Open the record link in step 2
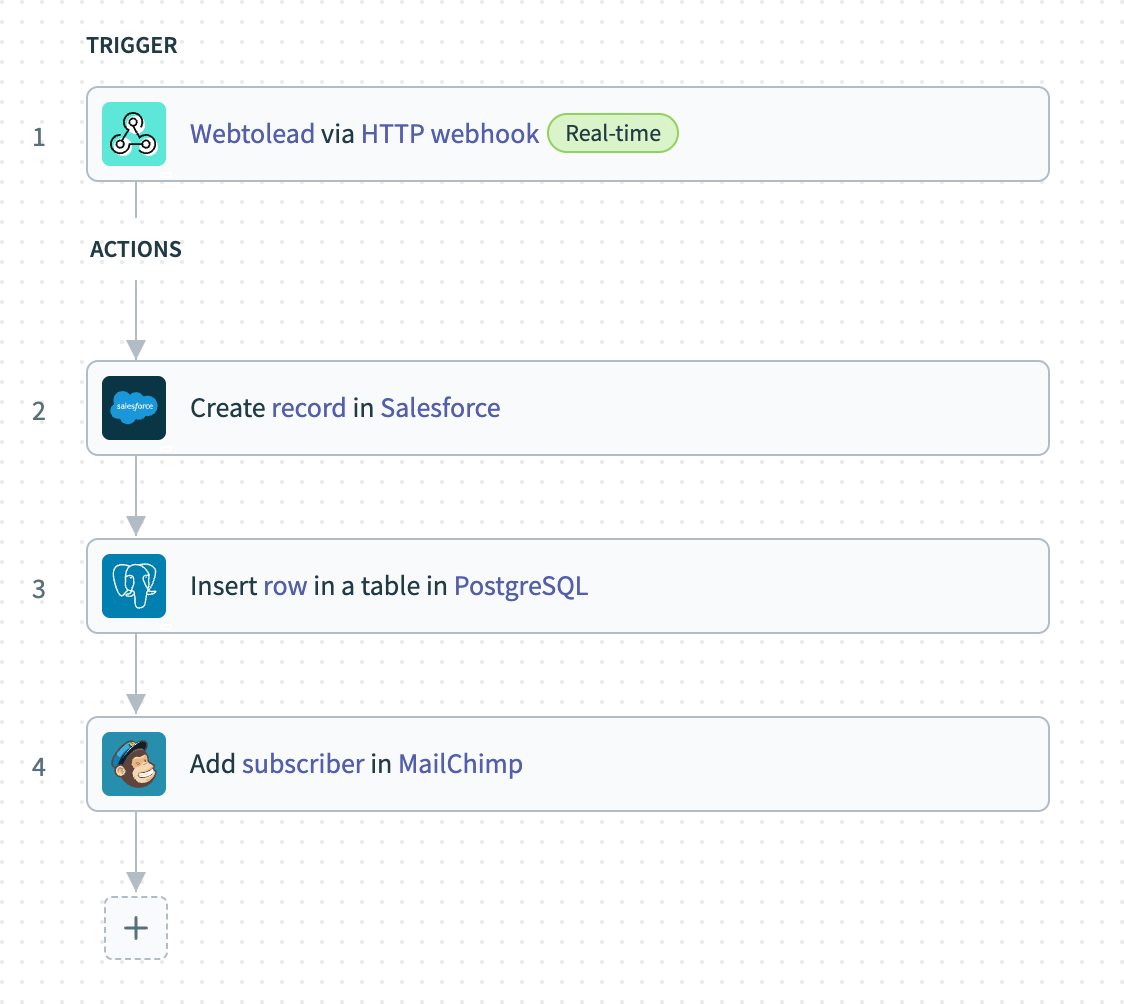1124x1004 pixels. point(309,408)
